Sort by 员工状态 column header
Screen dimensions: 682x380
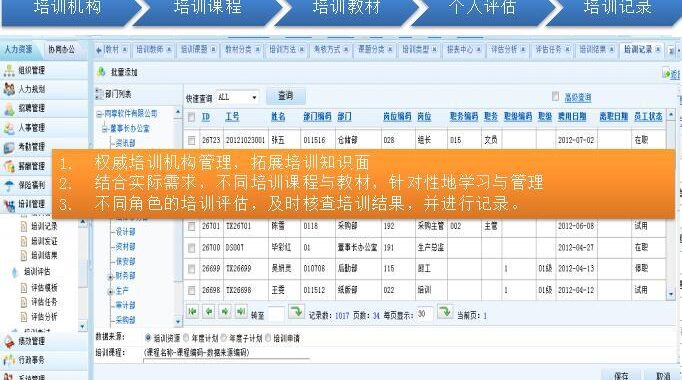[x=648, y=117]
